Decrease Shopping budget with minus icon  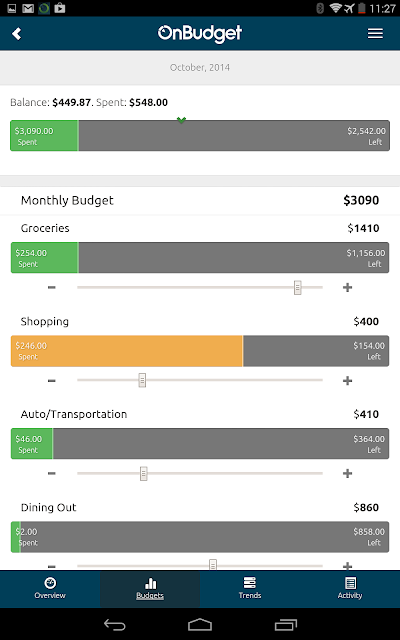(x=51, y=381)
